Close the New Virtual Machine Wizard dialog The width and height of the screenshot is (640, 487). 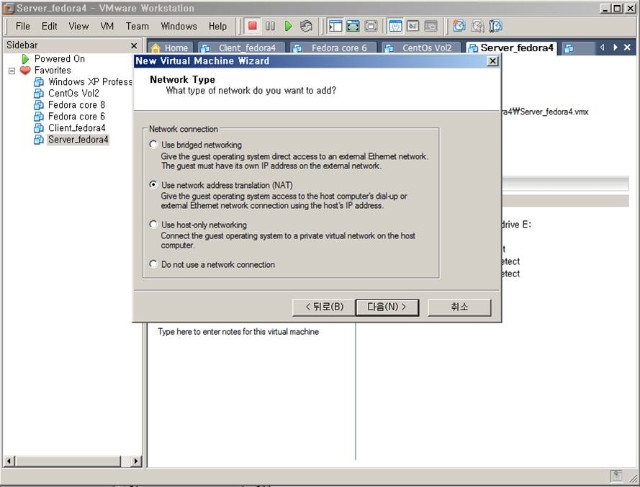(x=493, y=61)
